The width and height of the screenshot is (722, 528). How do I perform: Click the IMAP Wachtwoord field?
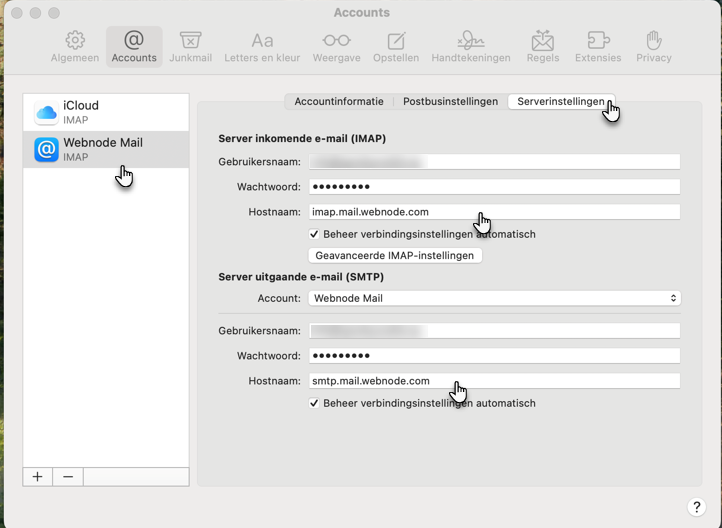pyautogui.click(x=495, y=186)
